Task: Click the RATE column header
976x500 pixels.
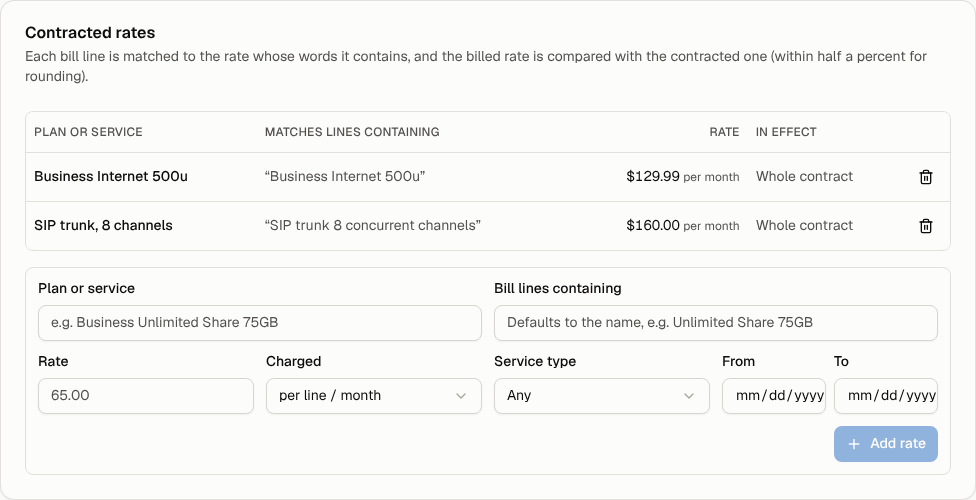Action: point(725,132)
